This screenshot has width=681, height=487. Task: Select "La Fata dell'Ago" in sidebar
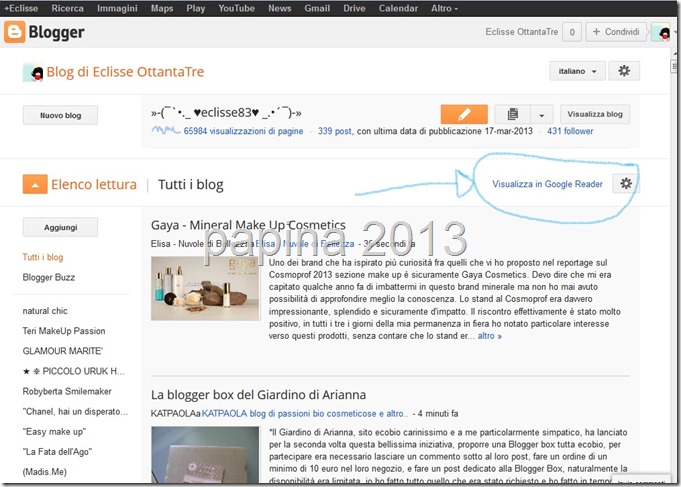(x=57, y=451)
